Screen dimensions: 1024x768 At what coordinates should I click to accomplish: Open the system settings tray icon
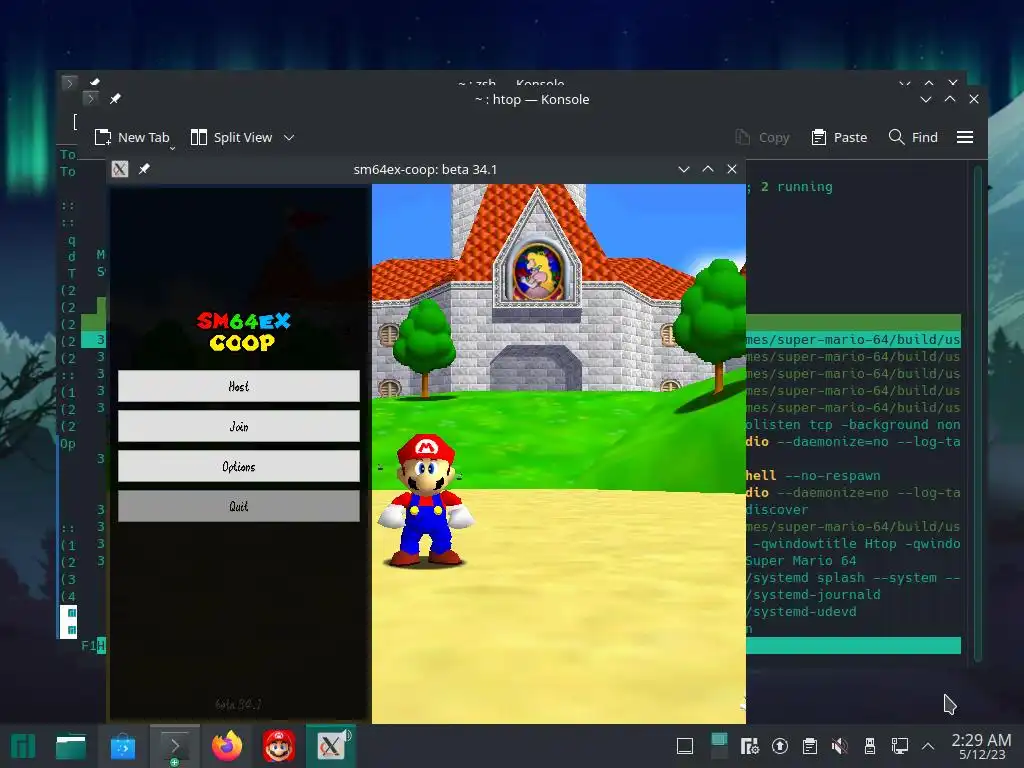coord(750,746)
